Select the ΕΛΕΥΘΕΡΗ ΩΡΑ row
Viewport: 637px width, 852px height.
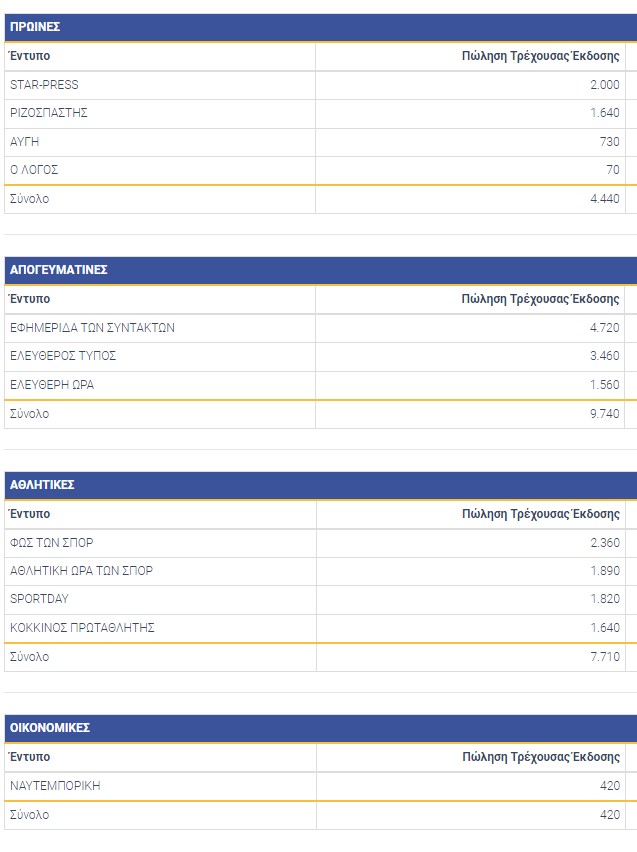52,385
